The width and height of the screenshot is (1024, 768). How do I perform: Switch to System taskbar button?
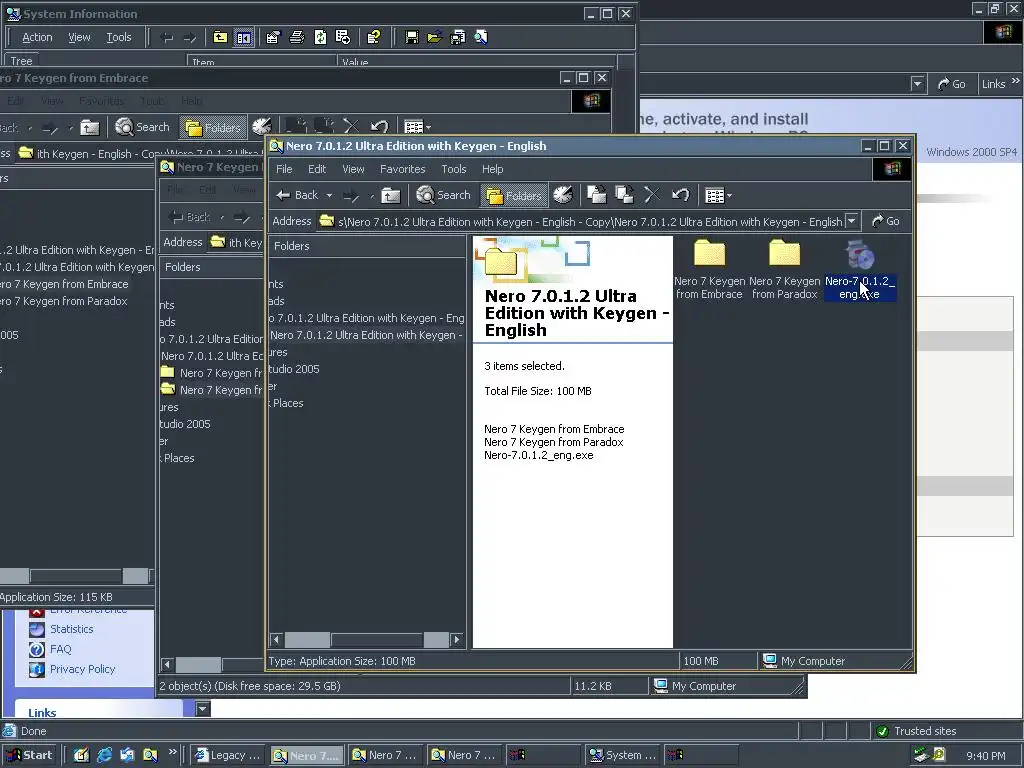click(623, 755)
